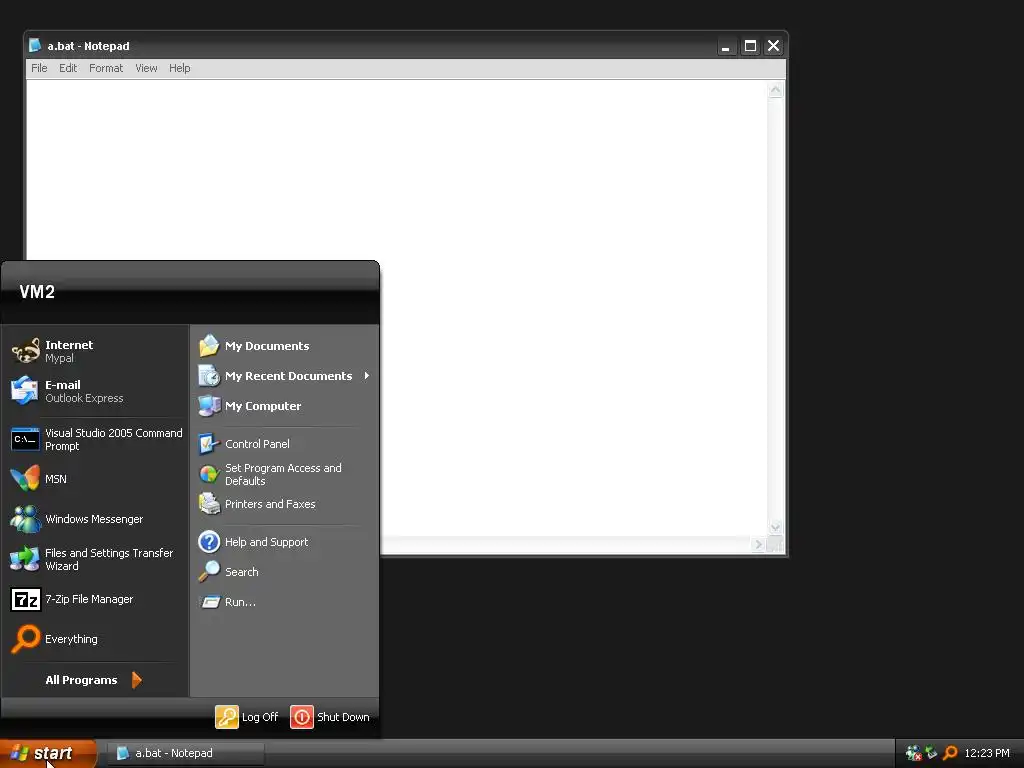This screenshot has height=768, width=1024.
Task: Click VM2 user name header
Action: tap(37, 291)
